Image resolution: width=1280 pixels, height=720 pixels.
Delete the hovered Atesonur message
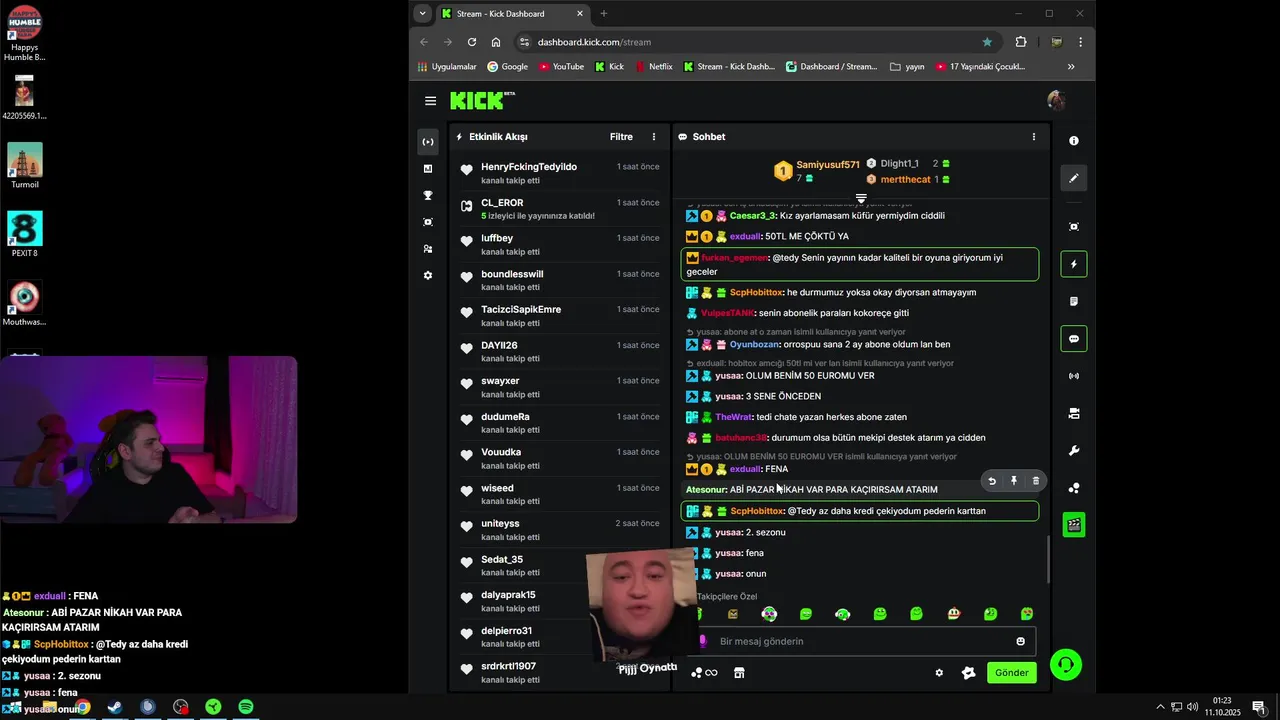pos(1035,481)
